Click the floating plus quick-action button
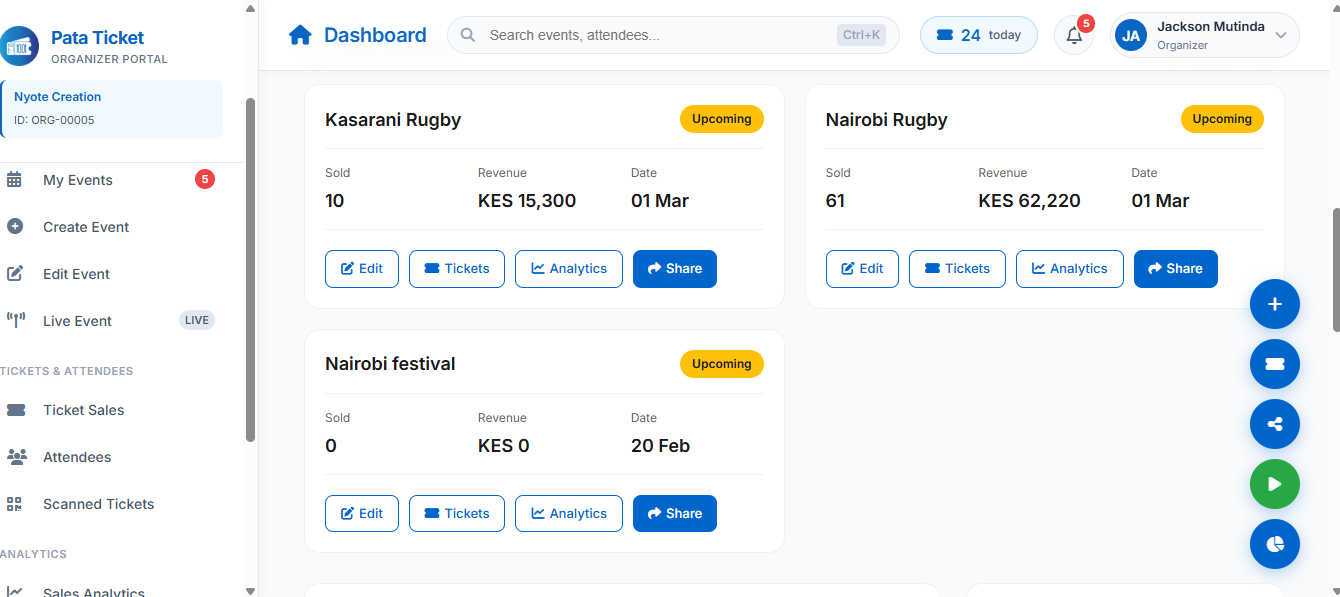Viewport: 1340px width, 597px height. [x=1274, y=304]
